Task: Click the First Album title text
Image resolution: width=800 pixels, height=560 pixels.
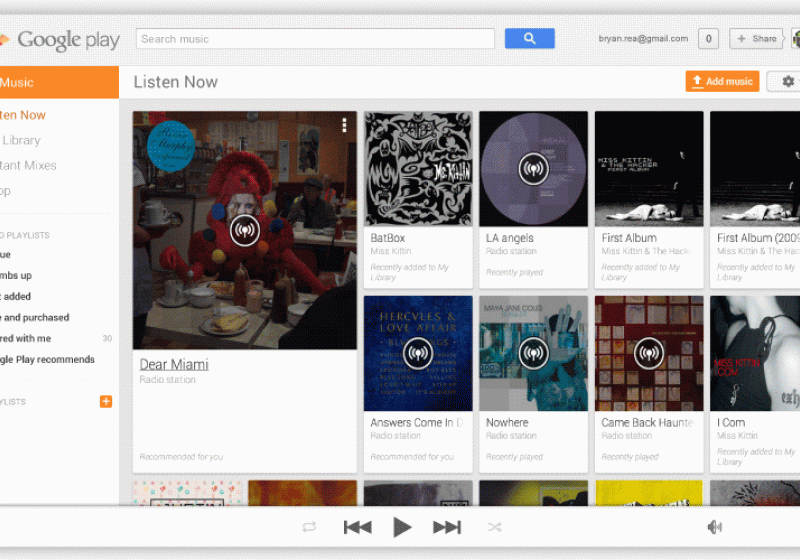Action: click(x=629, y=238)
